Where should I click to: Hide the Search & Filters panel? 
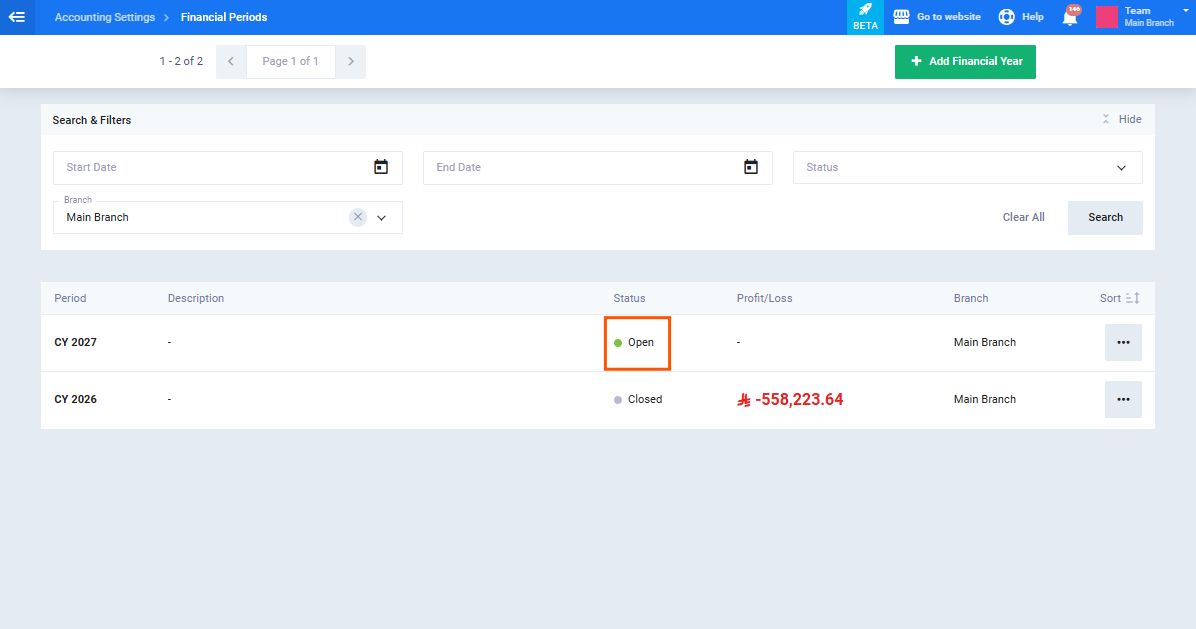tap(1121, 119)
